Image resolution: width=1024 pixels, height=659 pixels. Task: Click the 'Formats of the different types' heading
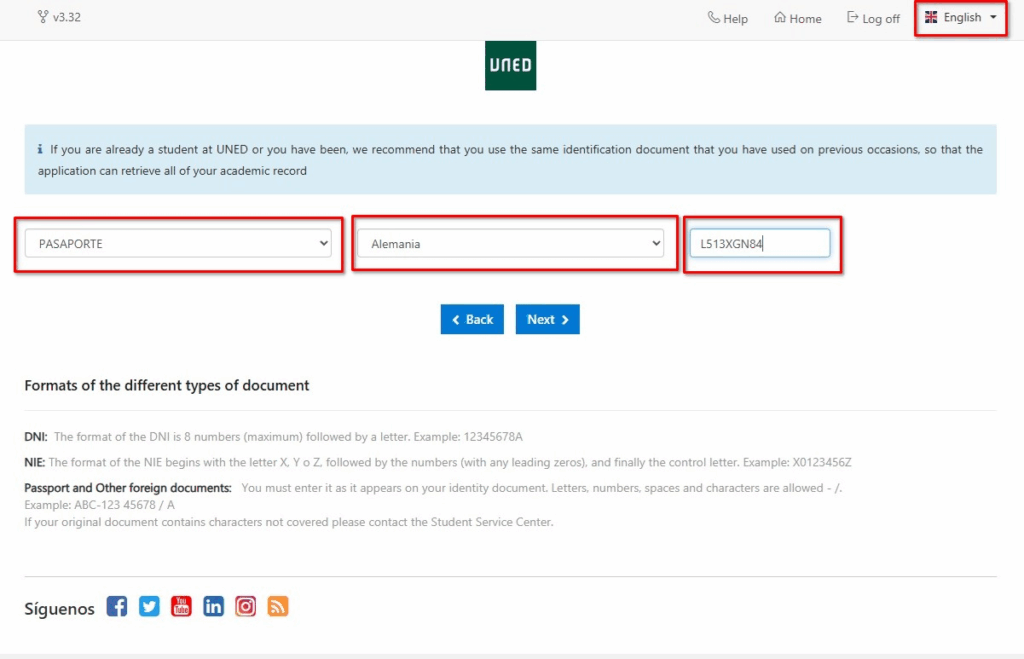[x=167, y=385]
